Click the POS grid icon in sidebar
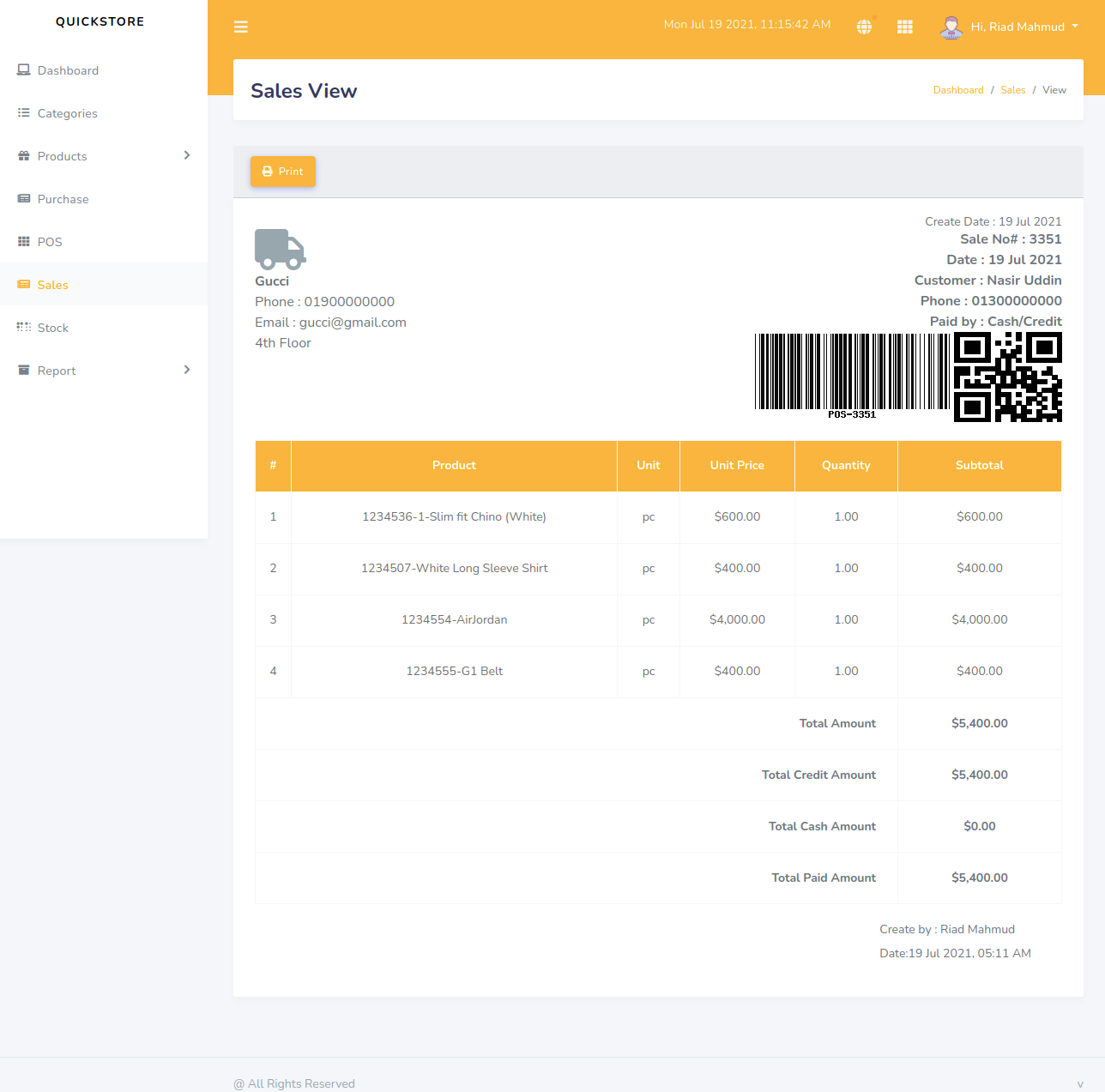This screenshot has height=1092, width=1105. [24, 242]
